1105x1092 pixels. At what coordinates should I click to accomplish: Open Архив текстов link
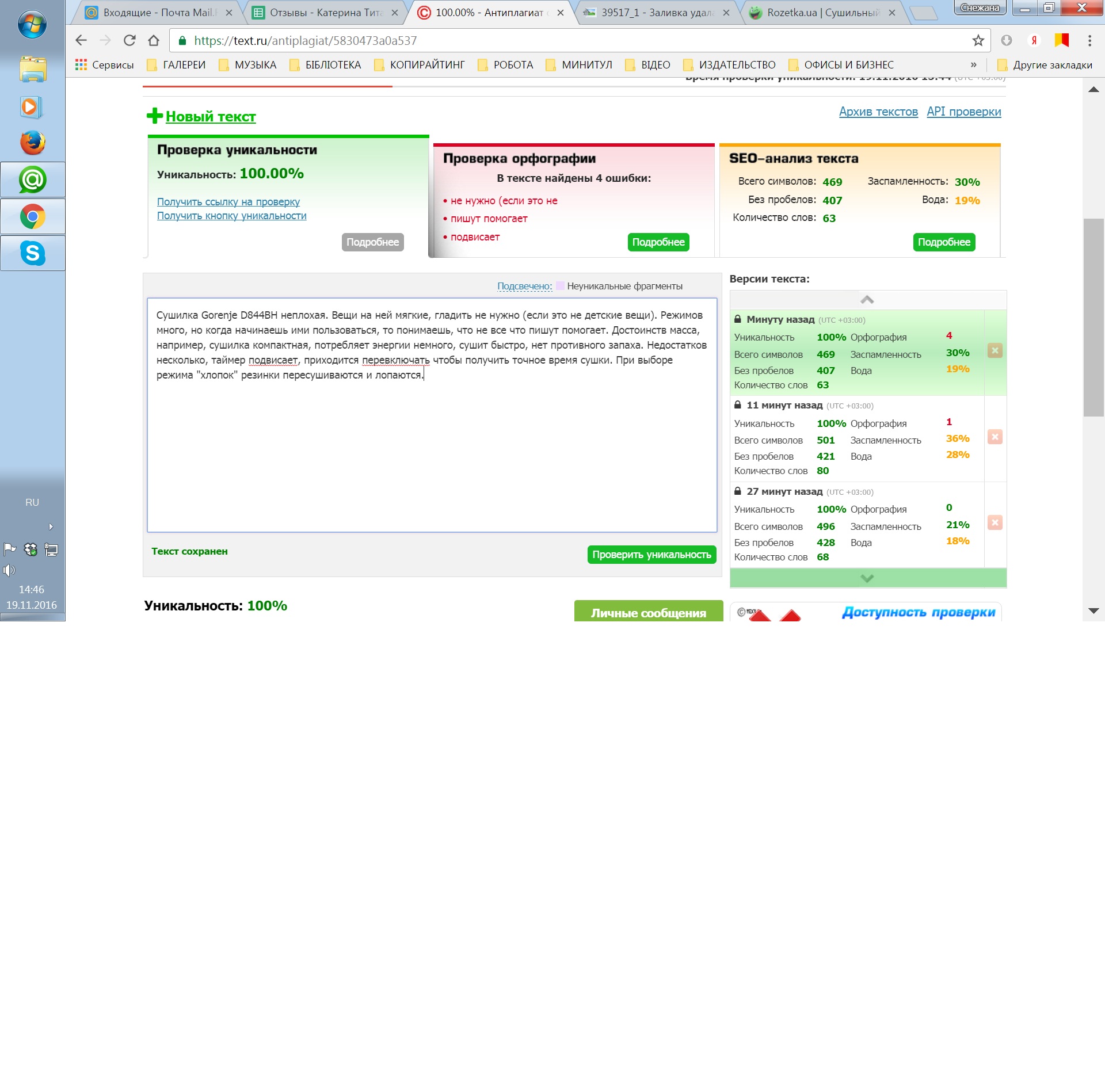point(878,112)
